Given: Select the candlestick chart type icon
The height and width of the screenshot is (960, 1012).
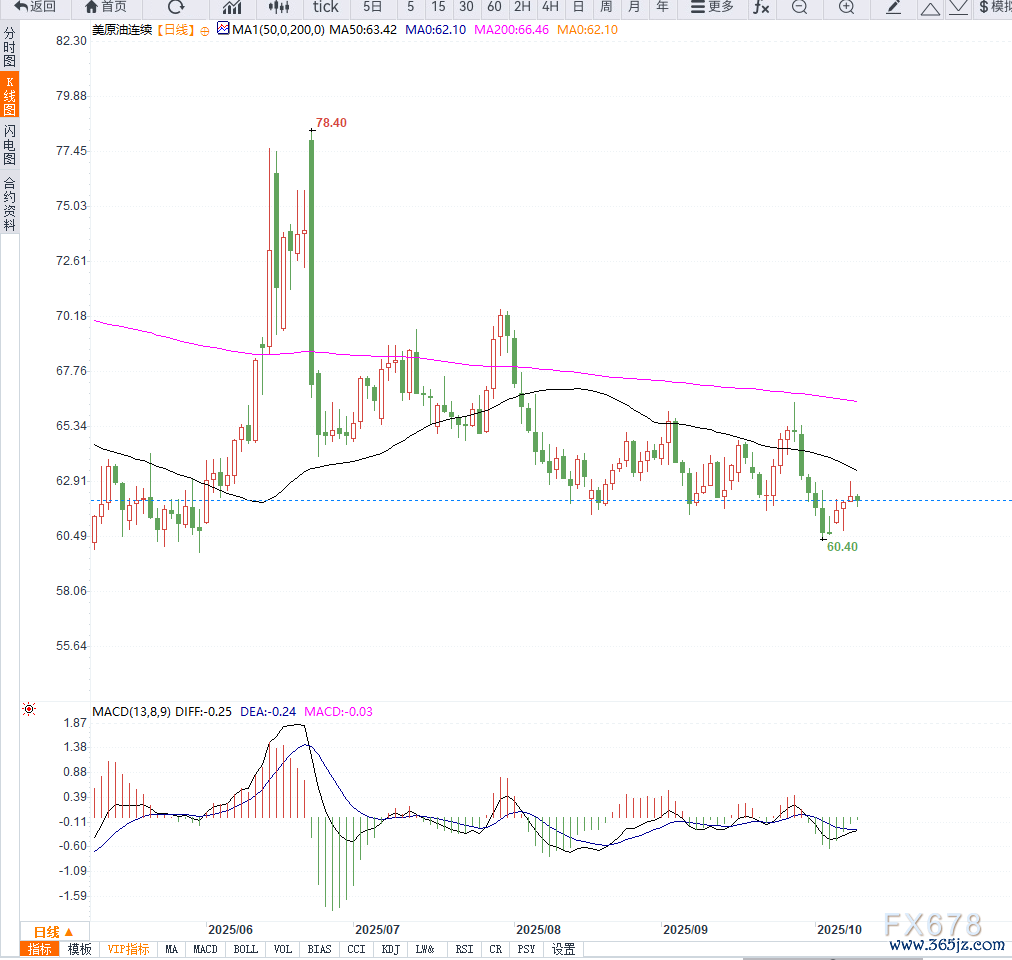Looking at the screenshot, I should [278, 7].
